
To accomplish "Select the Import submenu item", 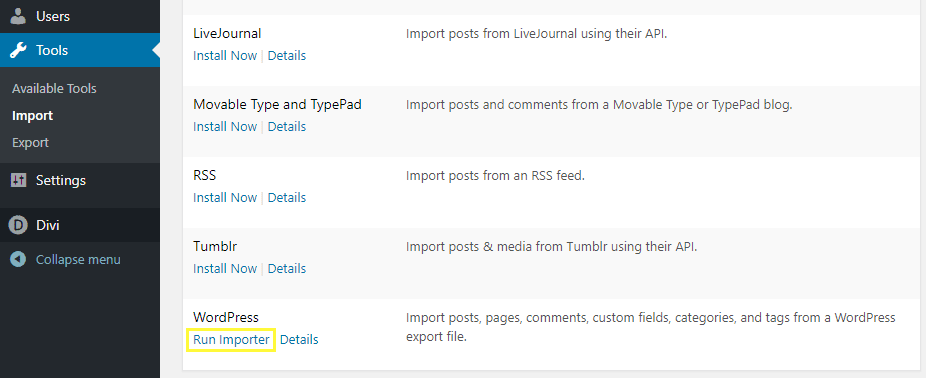I will [x=32, y=116].
